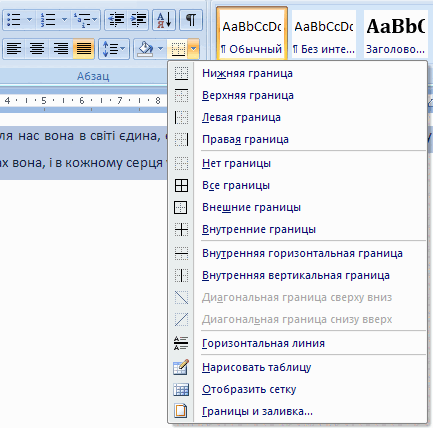Align text left
The width and height of the screenshot is (433, 428).
click(14, 49)
